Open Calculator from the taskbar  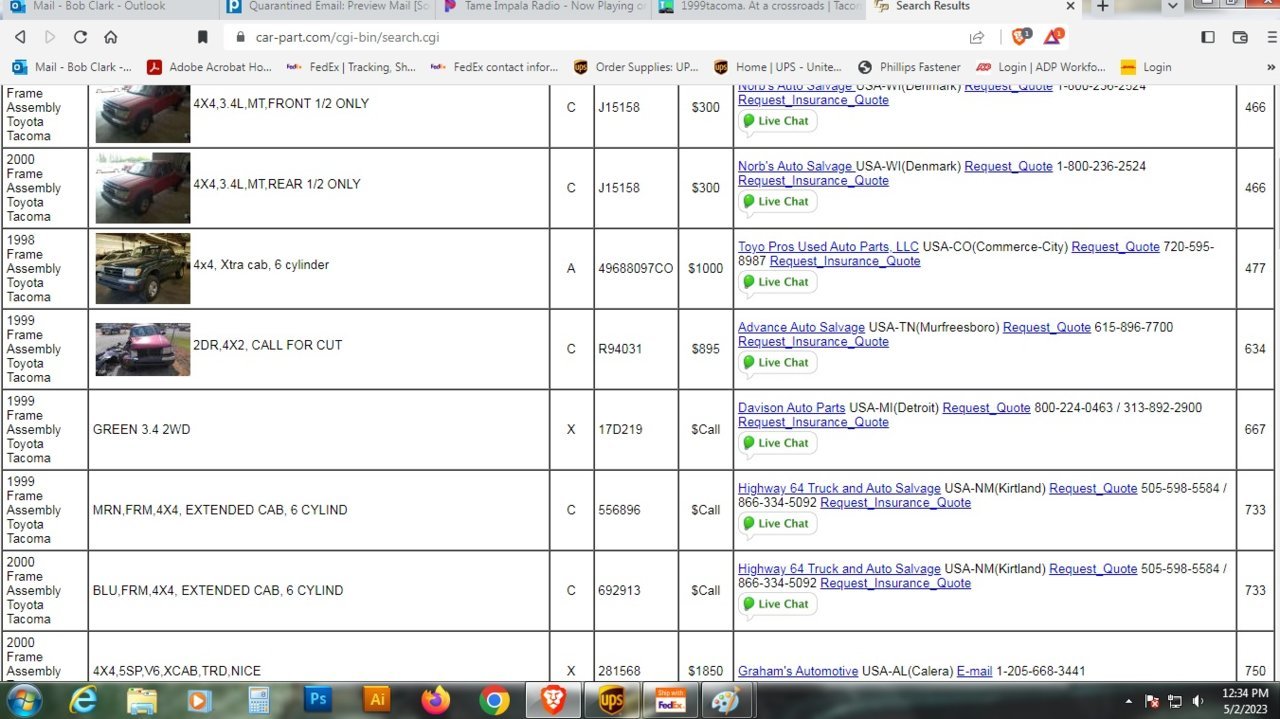point(259,700)
